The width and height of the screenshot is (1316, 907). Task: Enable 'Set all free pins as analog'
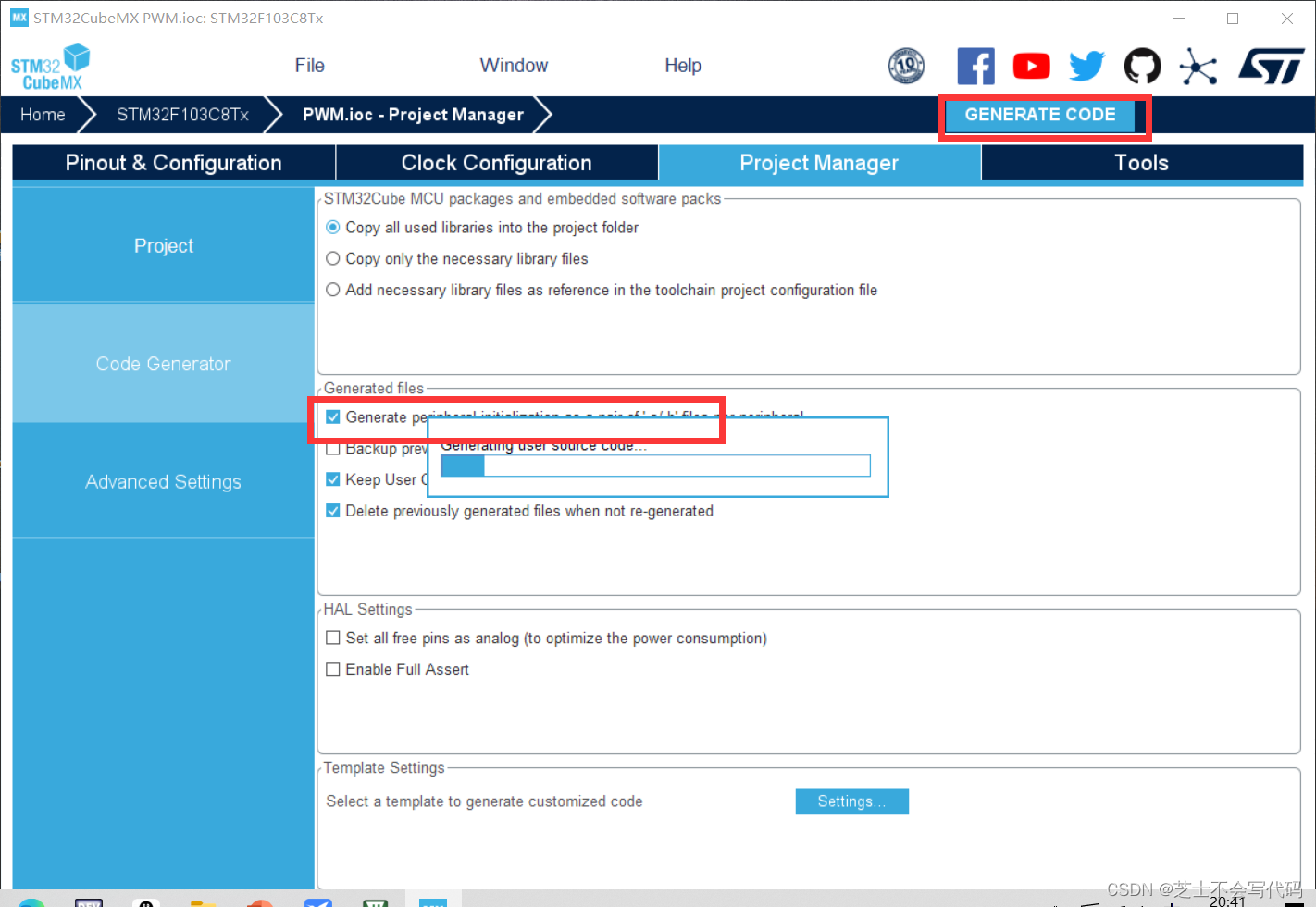click(x=333, y=638)
